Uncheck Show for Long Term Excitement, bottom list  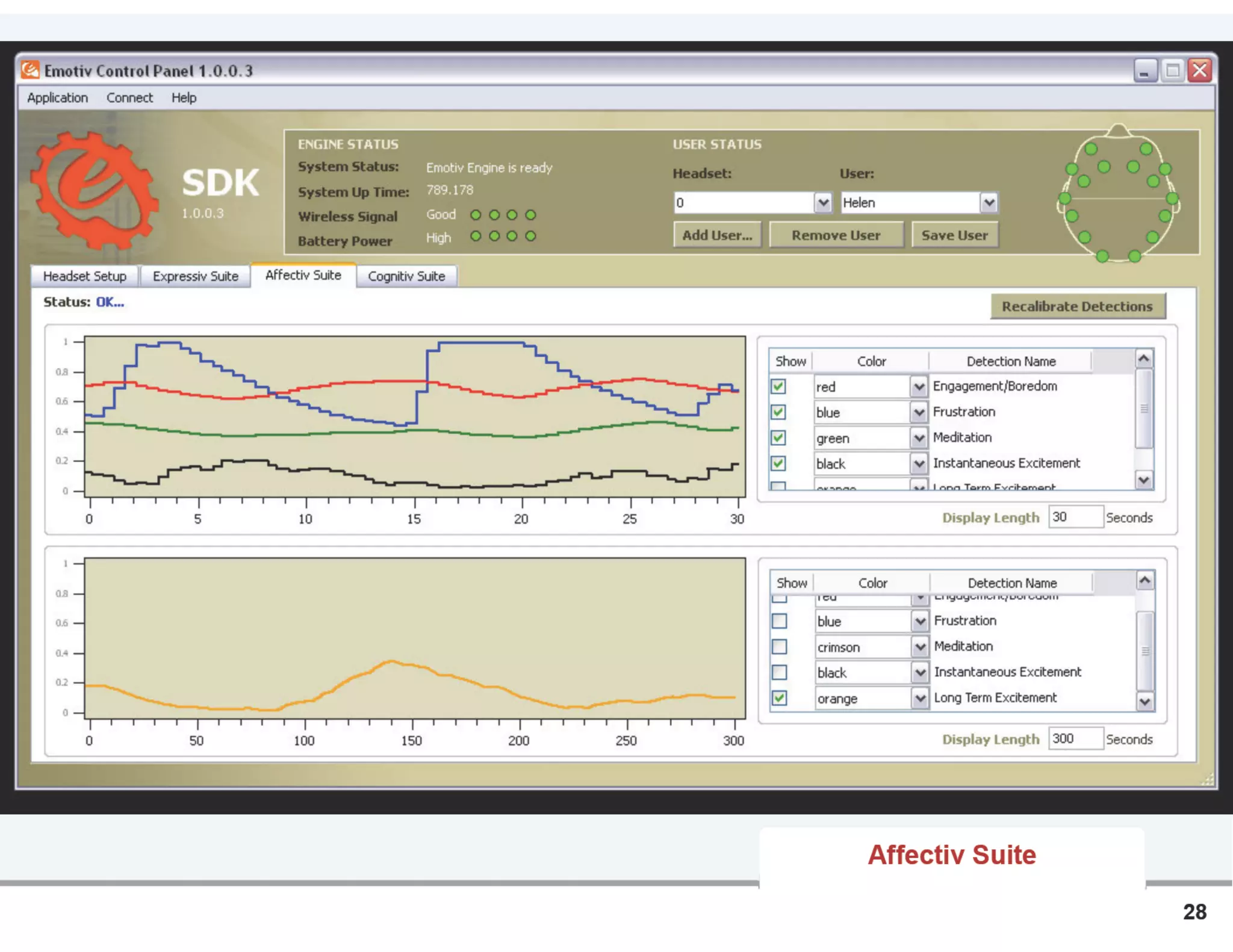[780, 698]
